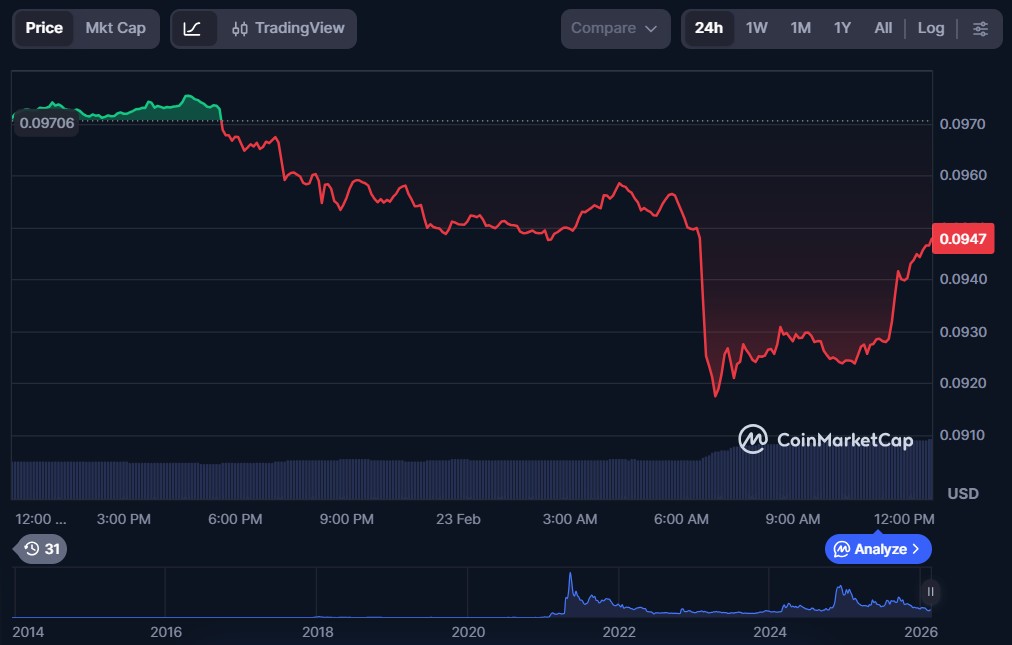This screenshot has height=645, width=1012.
Task: Click the 0.0947 current price label
Action: click(963, 239)
